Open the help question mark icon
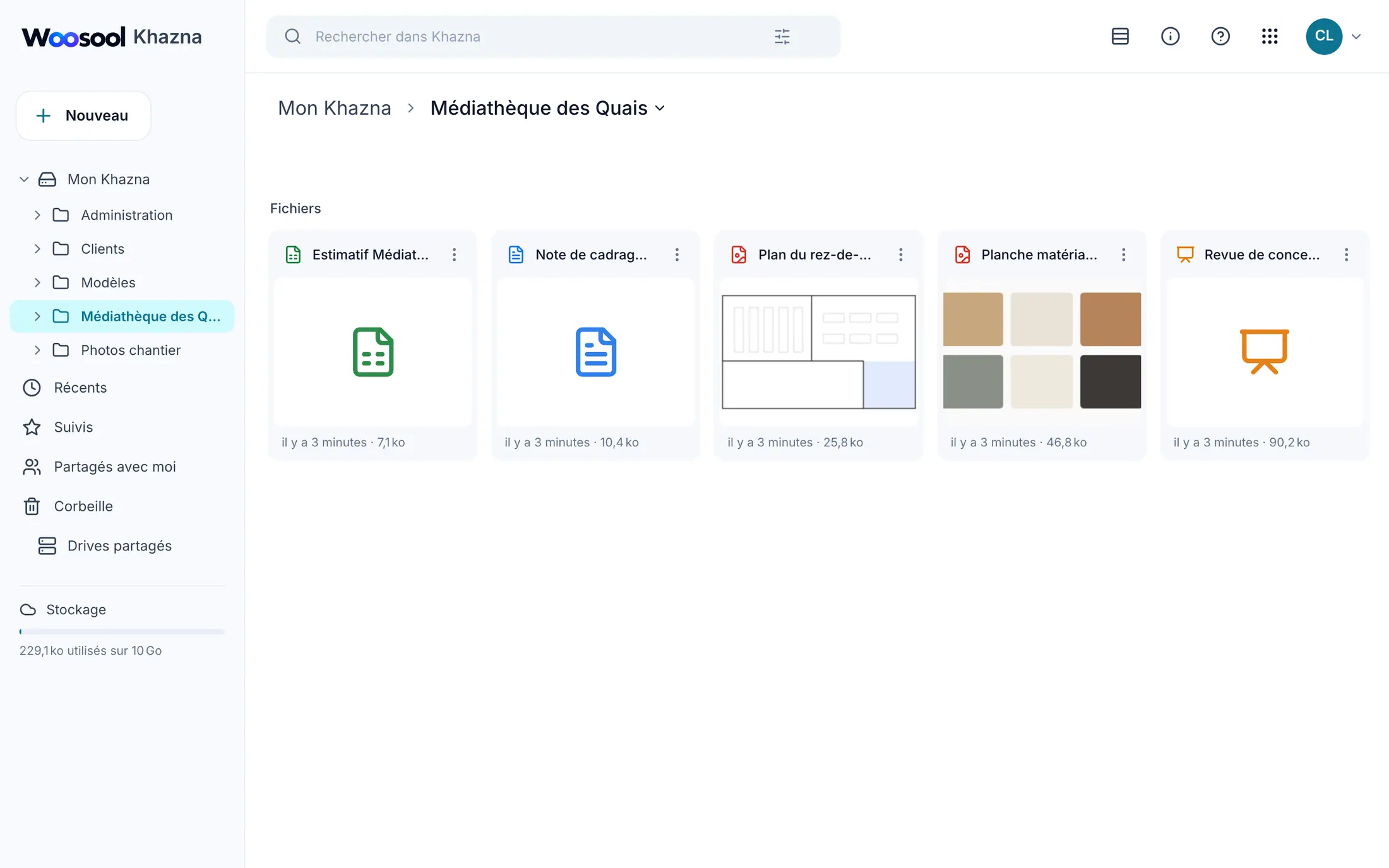 click(x=1220, y=36)
